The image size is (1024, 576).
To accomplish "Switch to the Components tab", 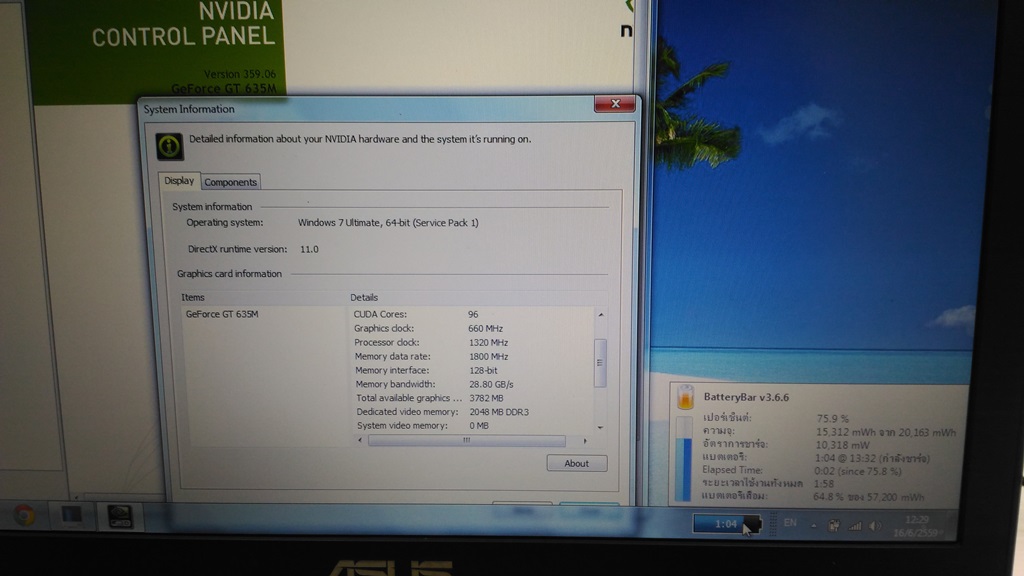I will pos(231,182).
